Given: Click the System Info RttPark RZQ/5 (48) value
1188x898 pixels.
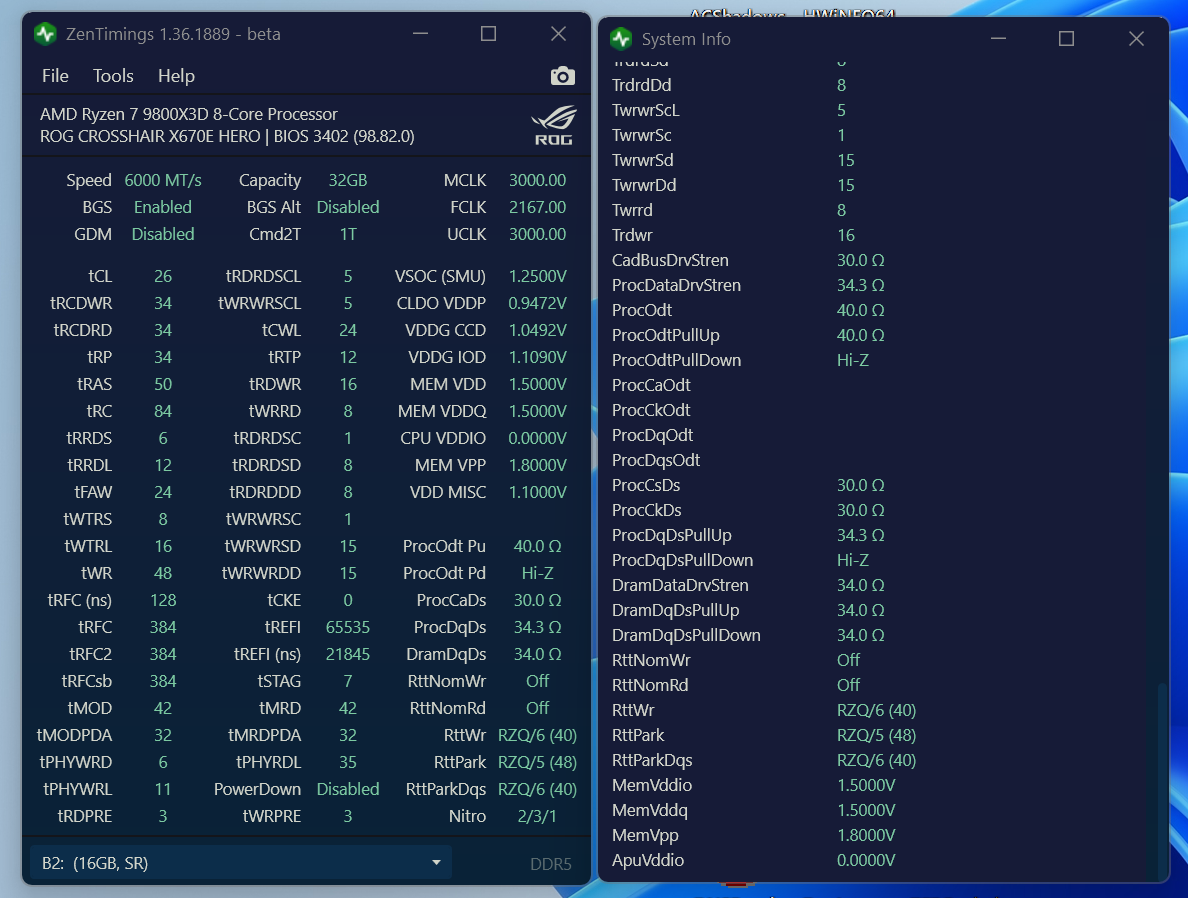Looking at the screenshot, I should (876, 735).
